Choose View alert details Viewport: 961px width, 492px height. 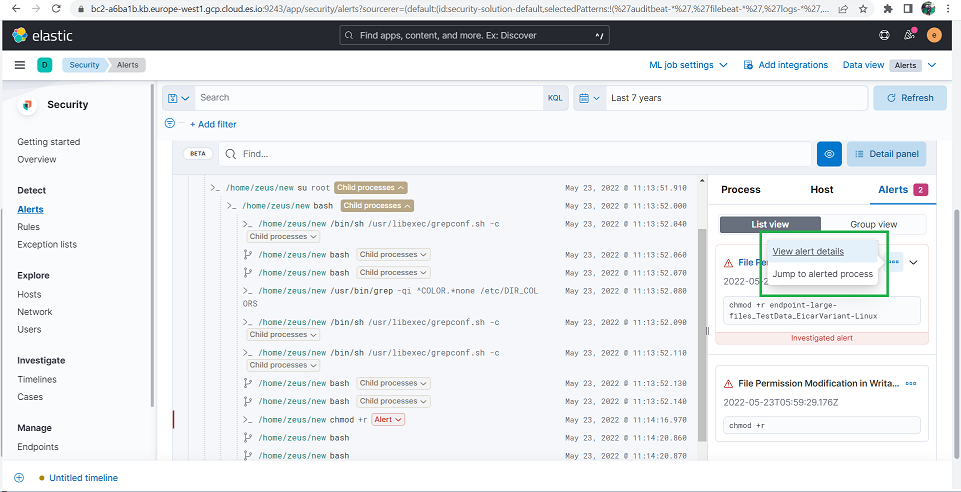tap(808, 251)
